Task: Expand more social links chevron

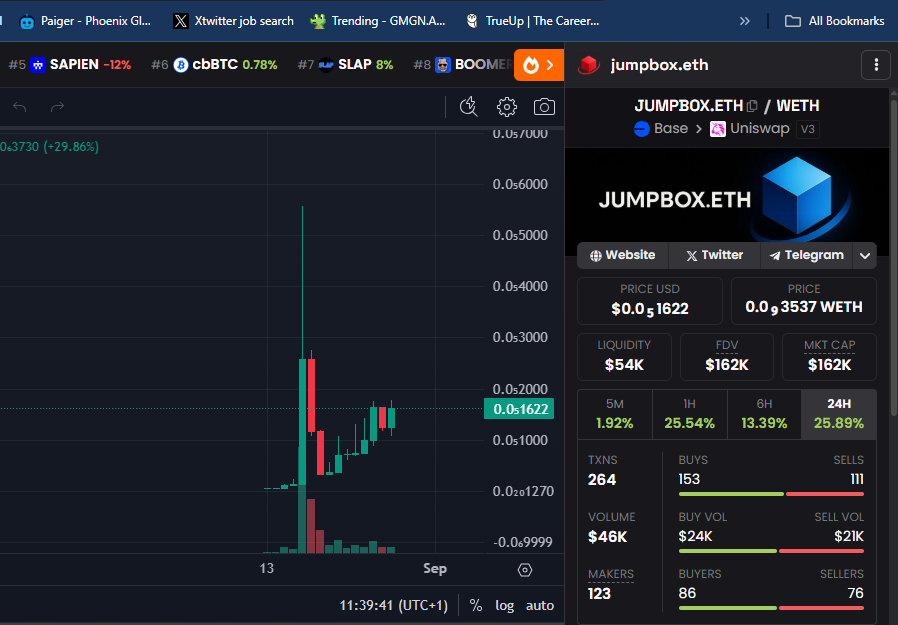Action: (865, 255)
